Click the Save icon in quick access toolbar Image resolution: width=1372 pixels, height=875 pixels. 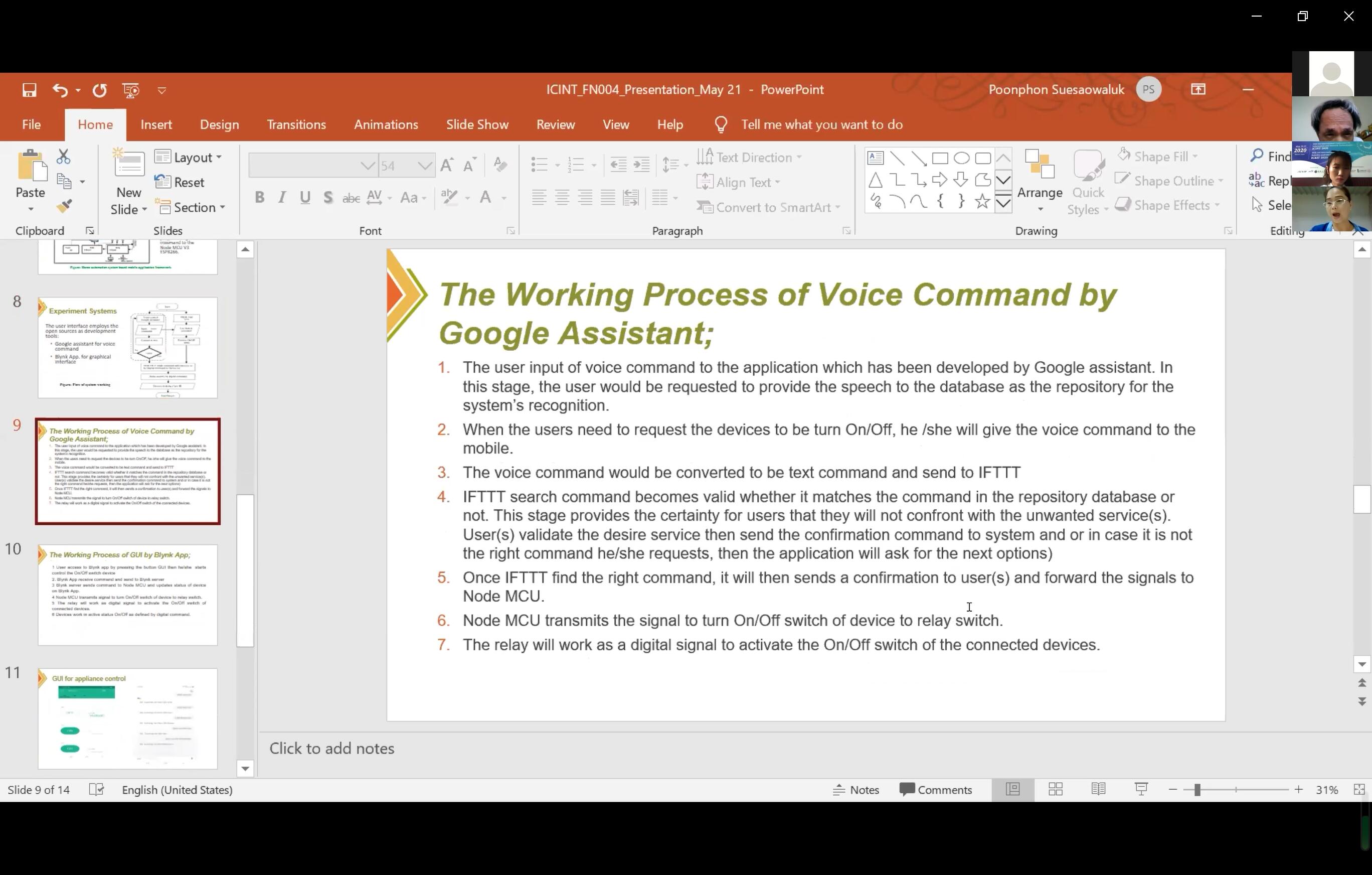[x=29, y=90]
